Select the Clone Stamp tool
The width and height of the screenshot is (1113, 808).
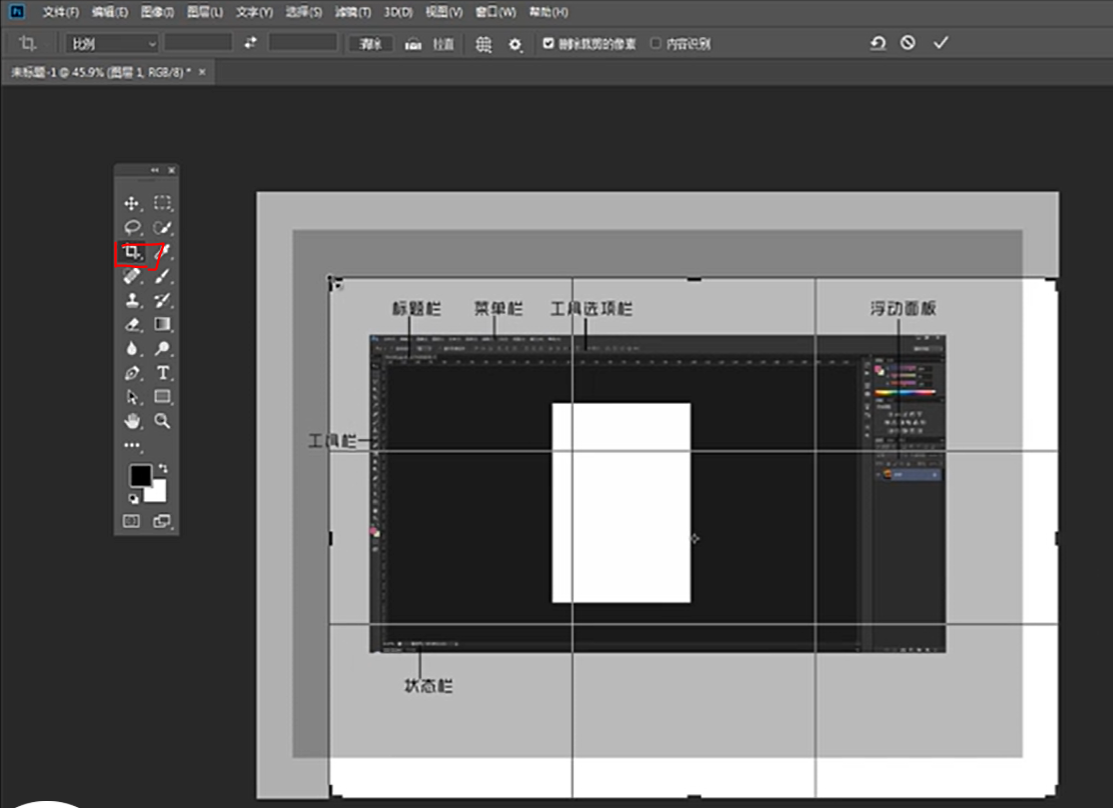tap(131, 301)
